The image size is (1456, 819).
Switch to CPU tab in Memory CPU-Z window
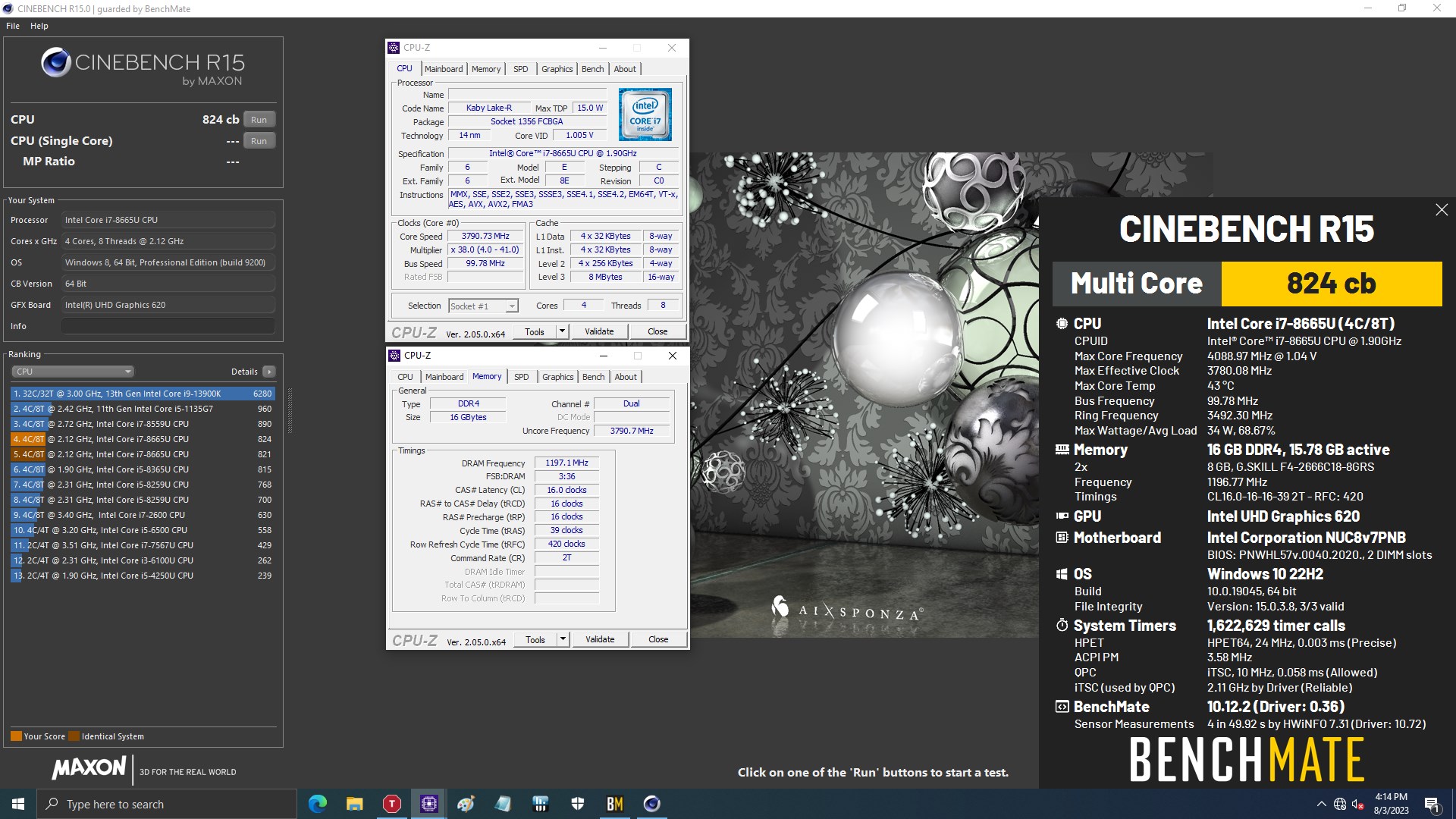pos(406,377)
